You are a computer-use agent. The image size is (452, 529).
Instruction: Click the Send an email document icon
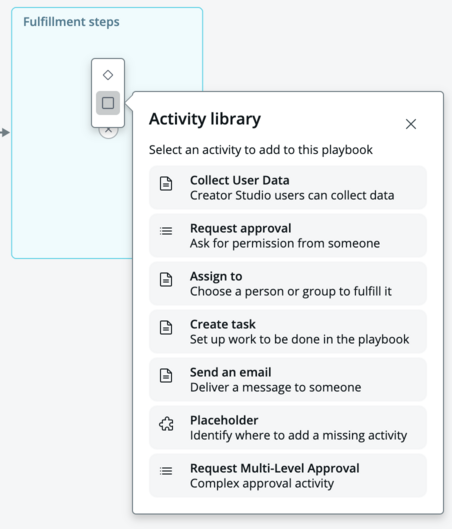166,375
